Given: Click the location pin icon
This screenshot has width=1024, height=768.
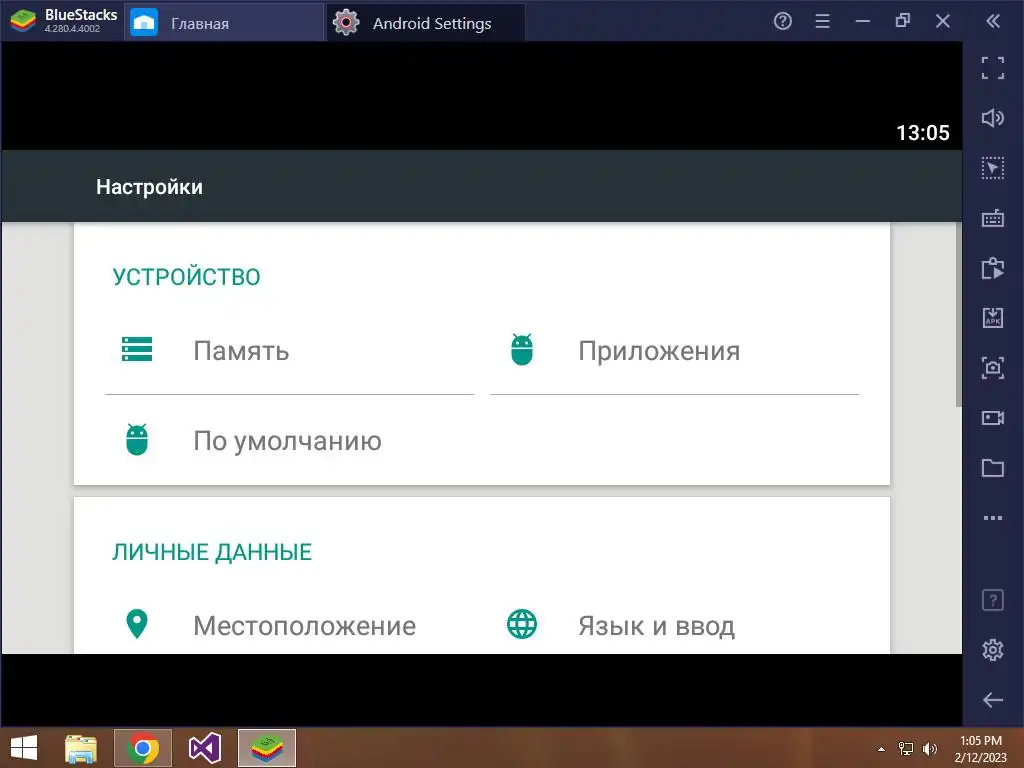Looking at the screenshot, I should click(137, 624).
